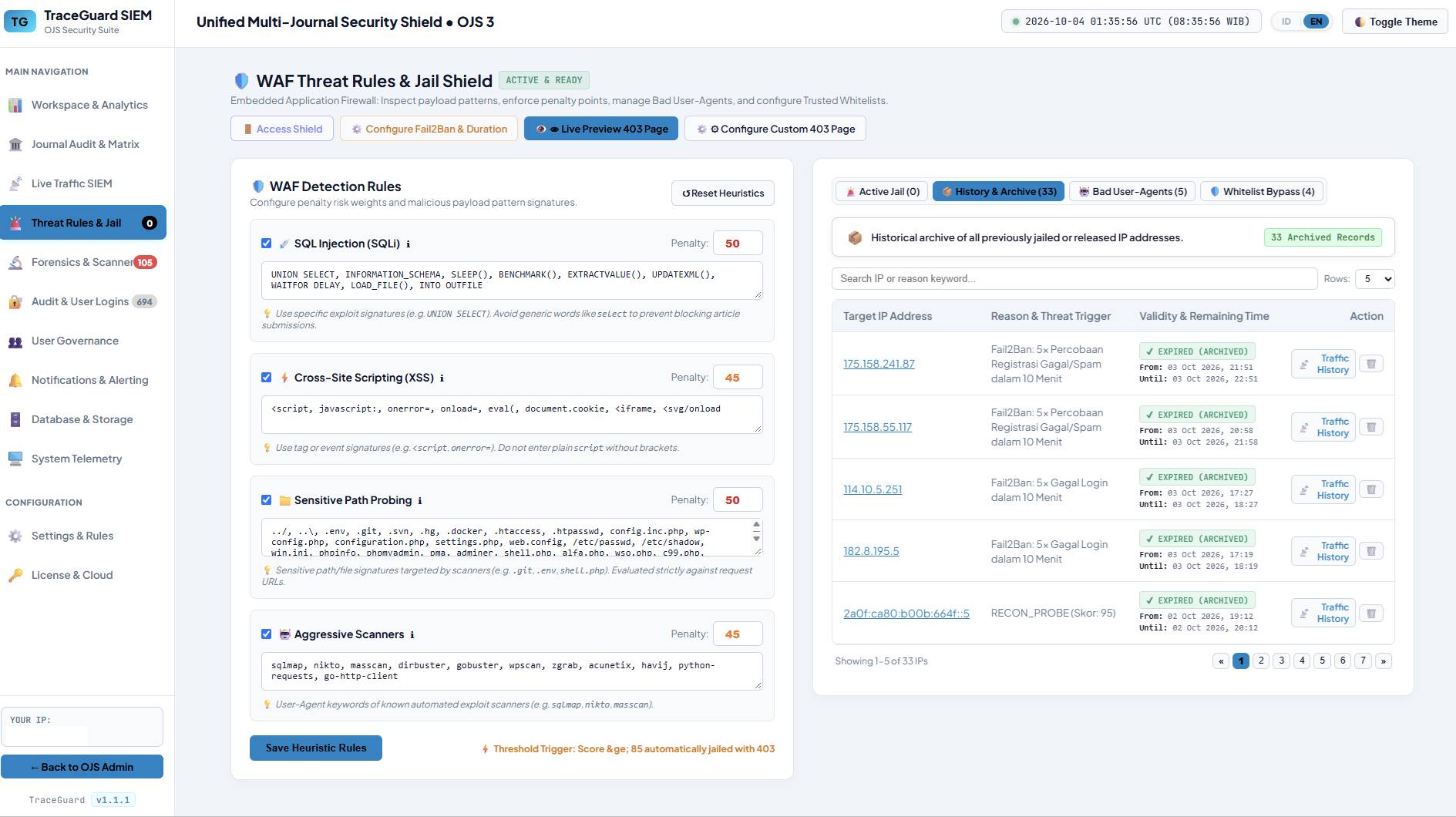Image resolution: width=1456 pixels, height=817 pixels.
Task: Open Whitelist Bypass (4) tab
Action: [x=1262, y=191]
